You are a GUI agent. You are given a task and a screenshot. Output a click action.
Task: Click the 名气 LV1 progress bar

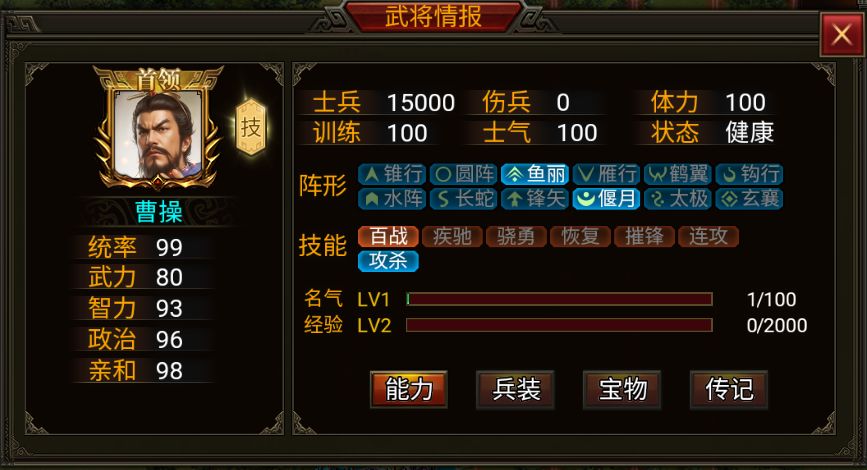559,299
